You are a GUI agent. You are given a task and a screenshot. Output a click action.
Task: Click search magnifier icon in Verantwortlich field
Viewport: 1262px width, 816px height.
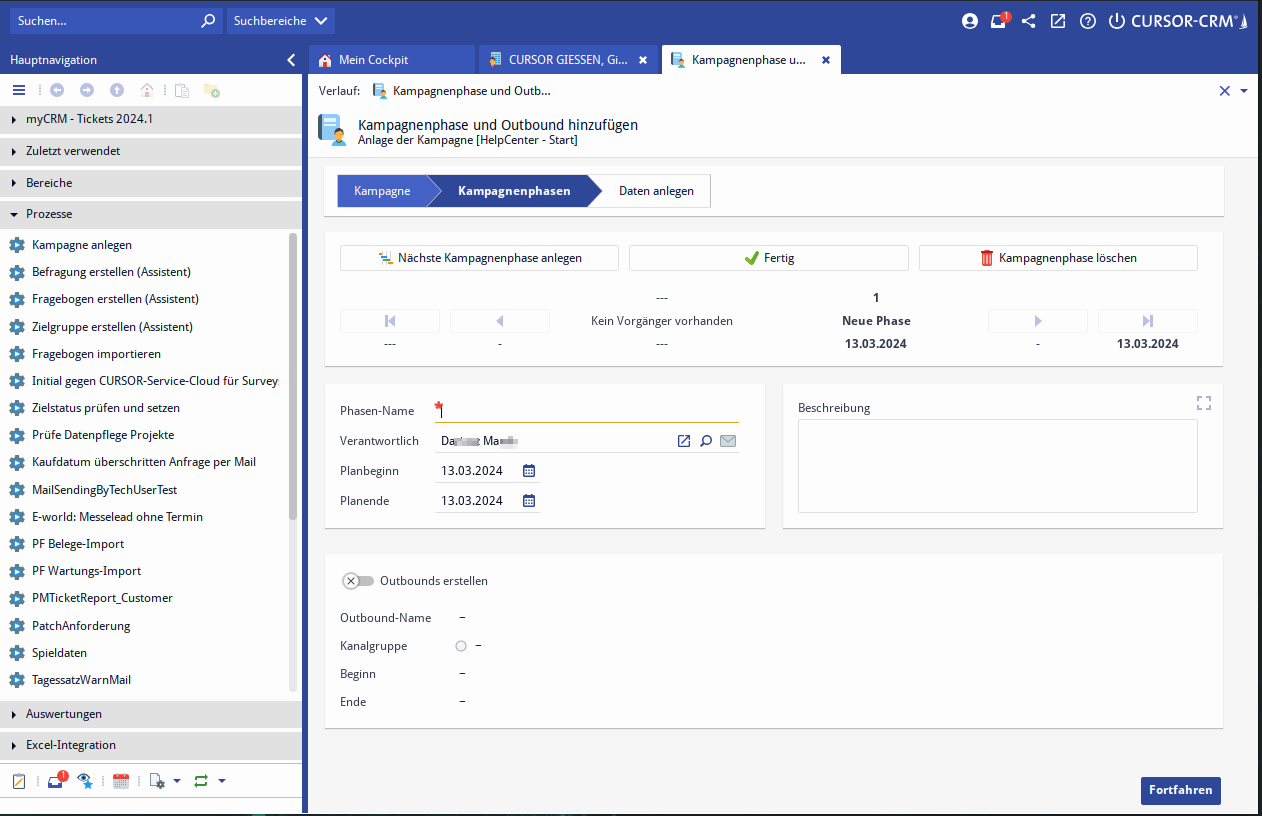pos(706,441)
